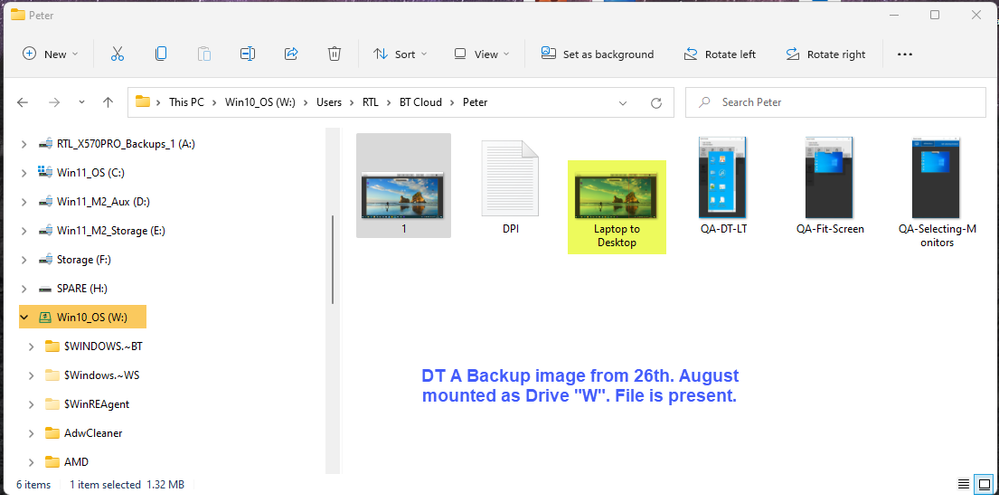Click Set as background button

point(597,54)
